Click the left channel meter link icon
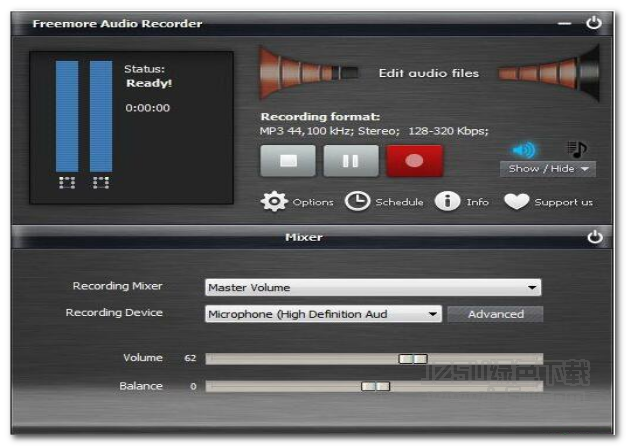626x446 pixels. pyautogui.click(x=67, y=182)
